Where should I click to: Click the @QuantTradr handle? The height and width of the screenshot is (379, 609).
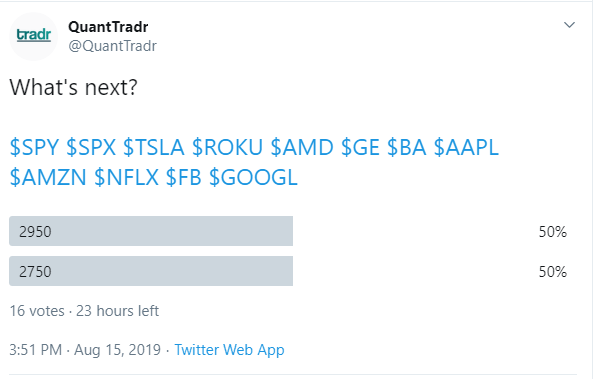pos(113,46)
